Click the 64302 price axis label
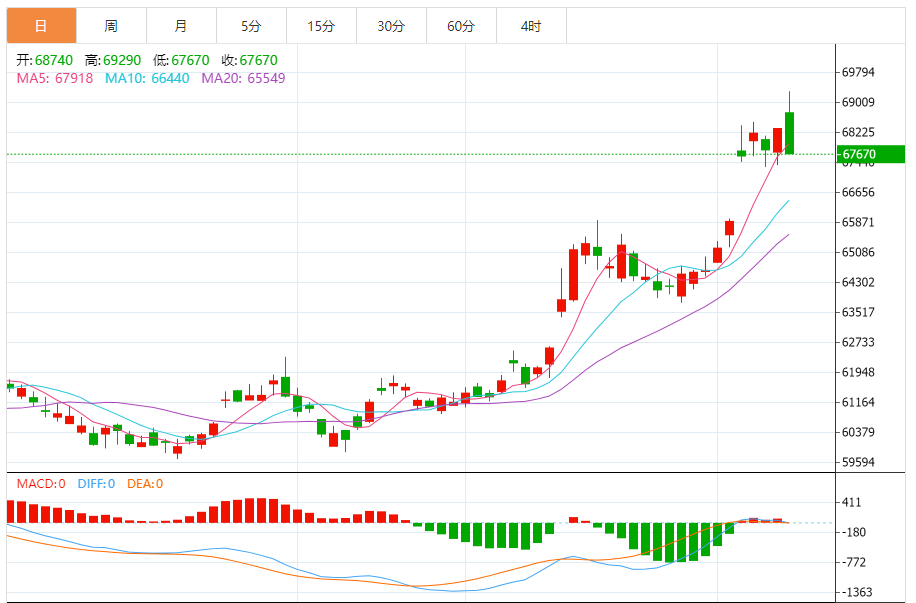This screenshot has height=603, width=916. coord(858,282)
